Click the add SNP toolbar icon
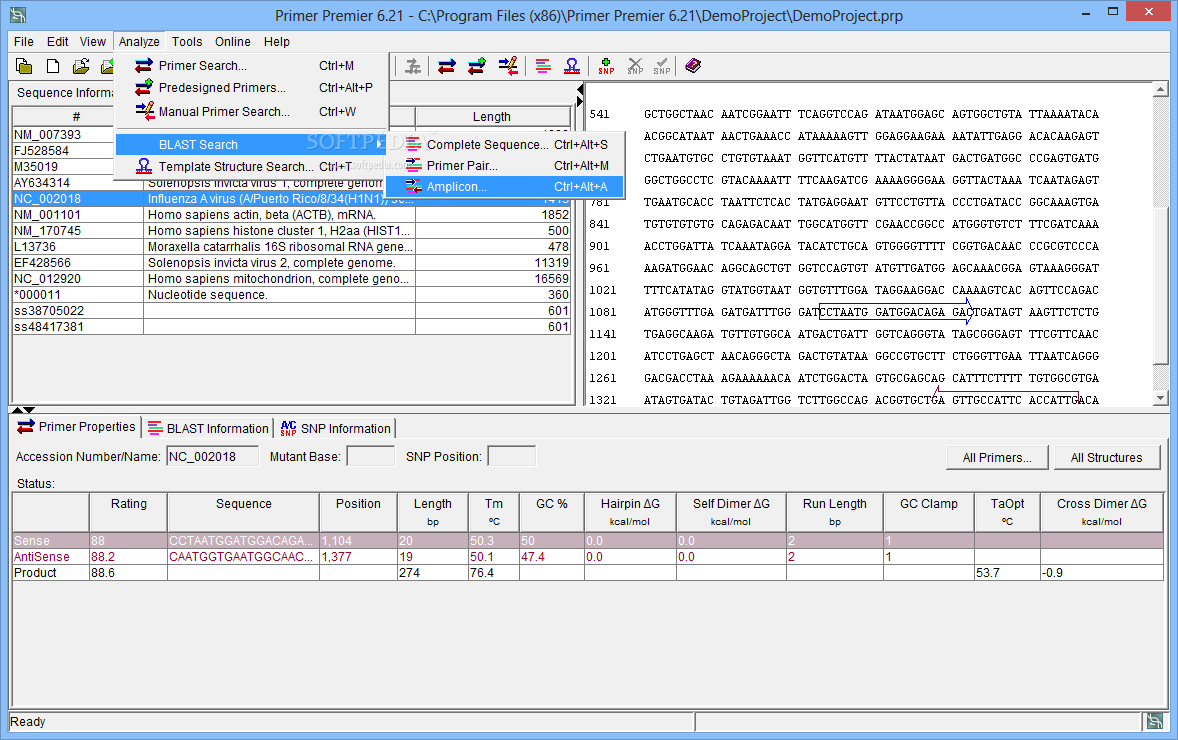This screenshot has height=740, width=1178. coord(606,66)
